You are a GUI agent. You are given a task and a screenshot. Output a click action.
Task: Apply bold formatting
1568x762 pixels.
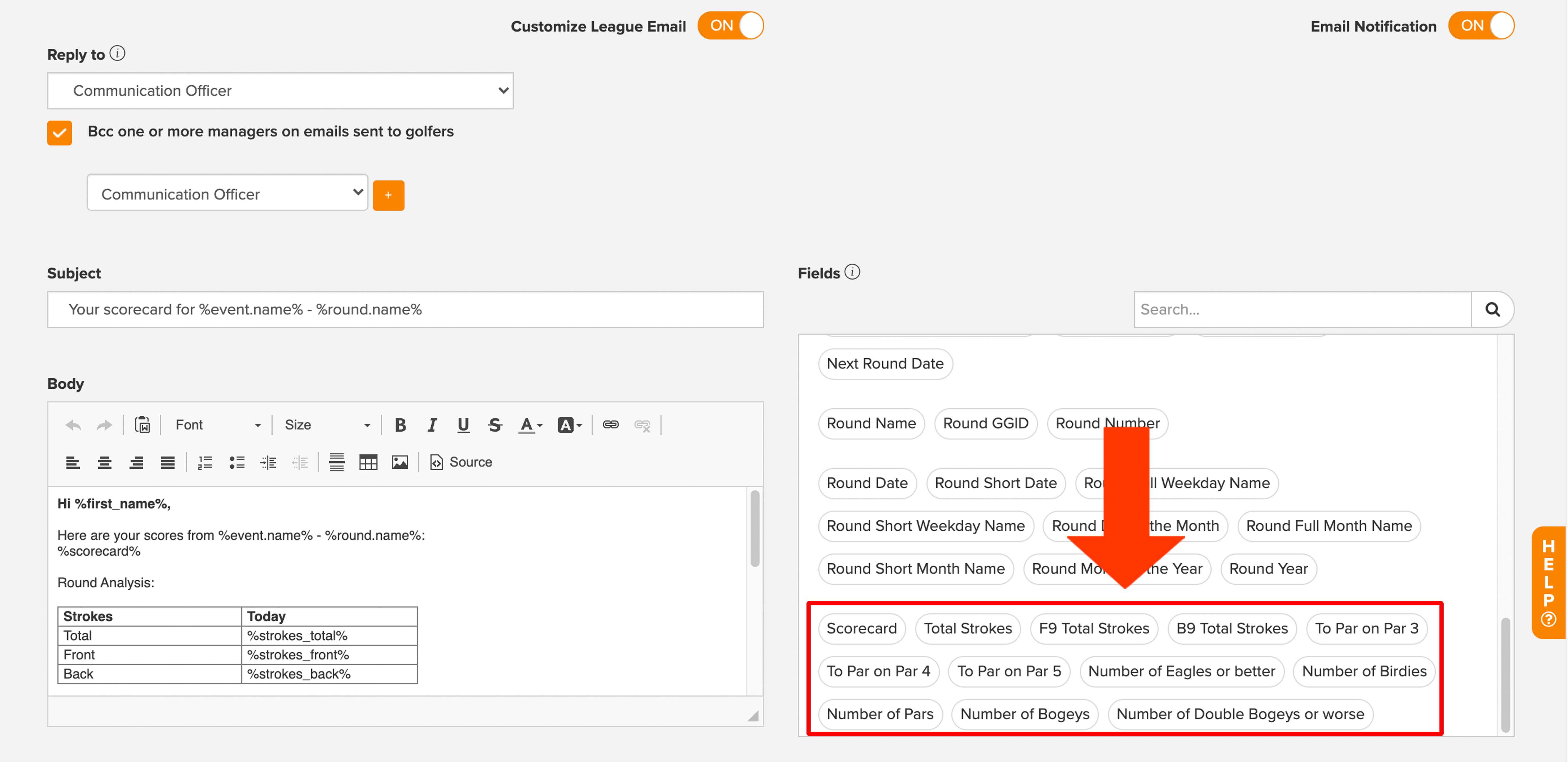(x=400, y=425)
